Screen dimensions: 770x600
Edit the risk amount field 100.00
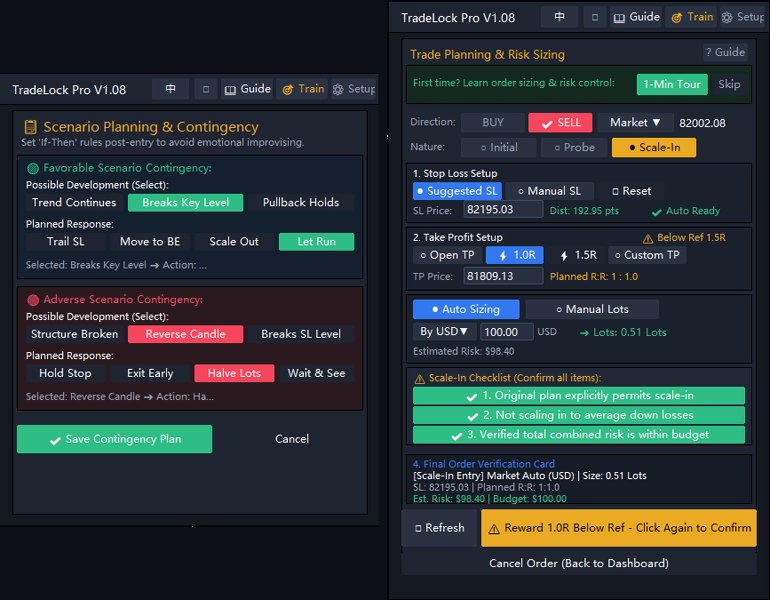pos(506,332)
